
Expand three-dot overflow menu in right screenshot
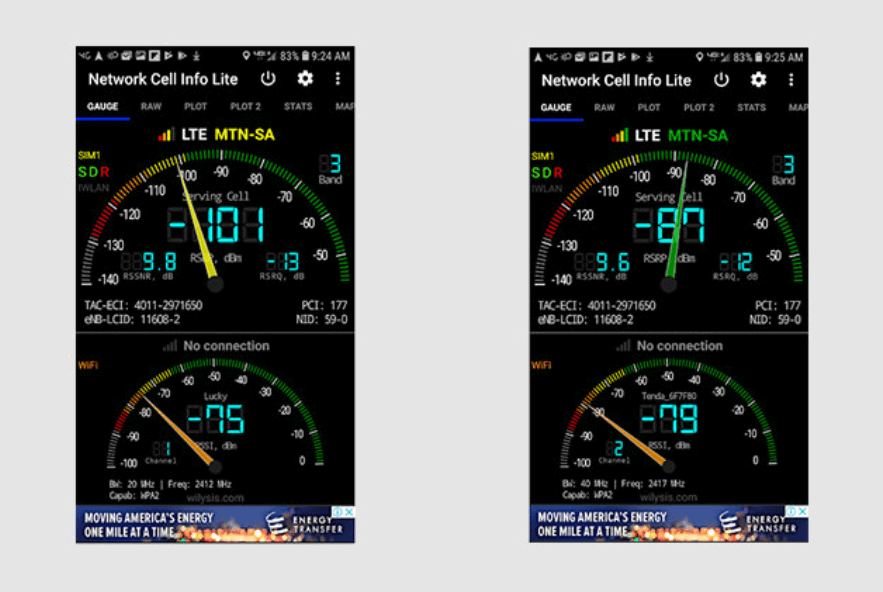pos(791,79)
